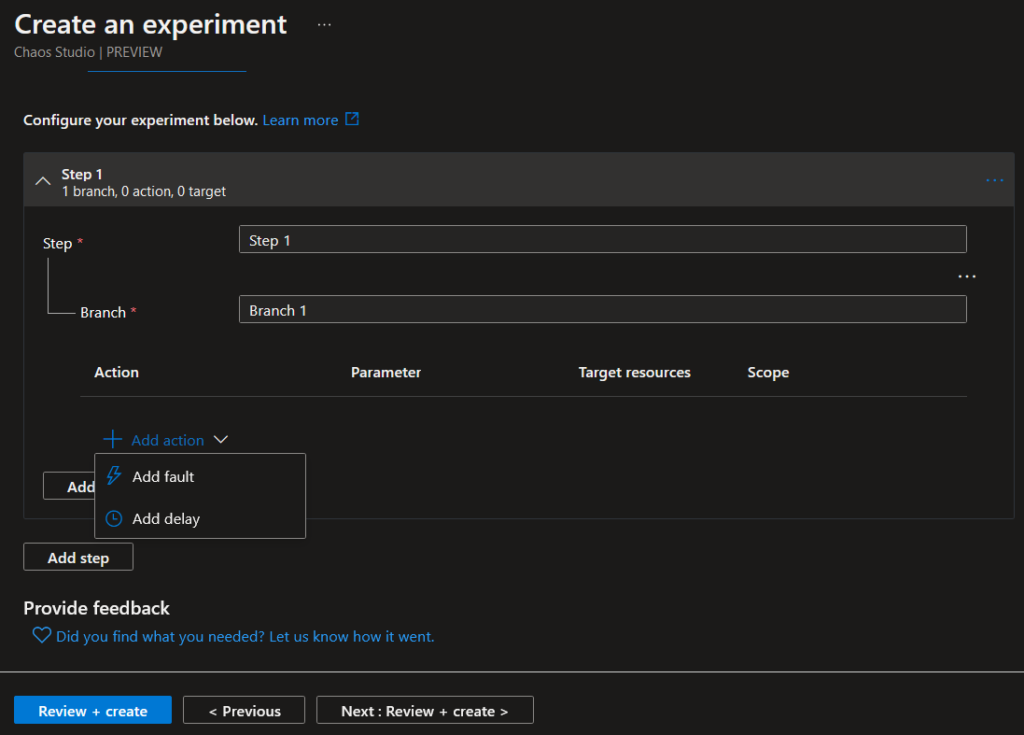Click the Action column header

coord(116,372)
